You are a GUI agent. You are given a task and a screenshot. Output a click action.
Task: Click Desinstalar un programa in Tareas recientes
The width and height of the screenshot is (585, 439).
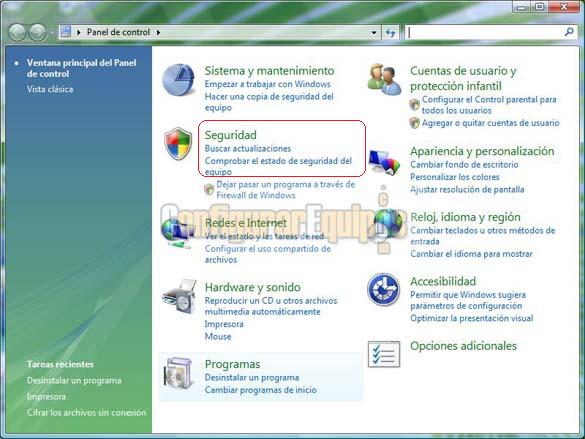click(x=74, y=381)
